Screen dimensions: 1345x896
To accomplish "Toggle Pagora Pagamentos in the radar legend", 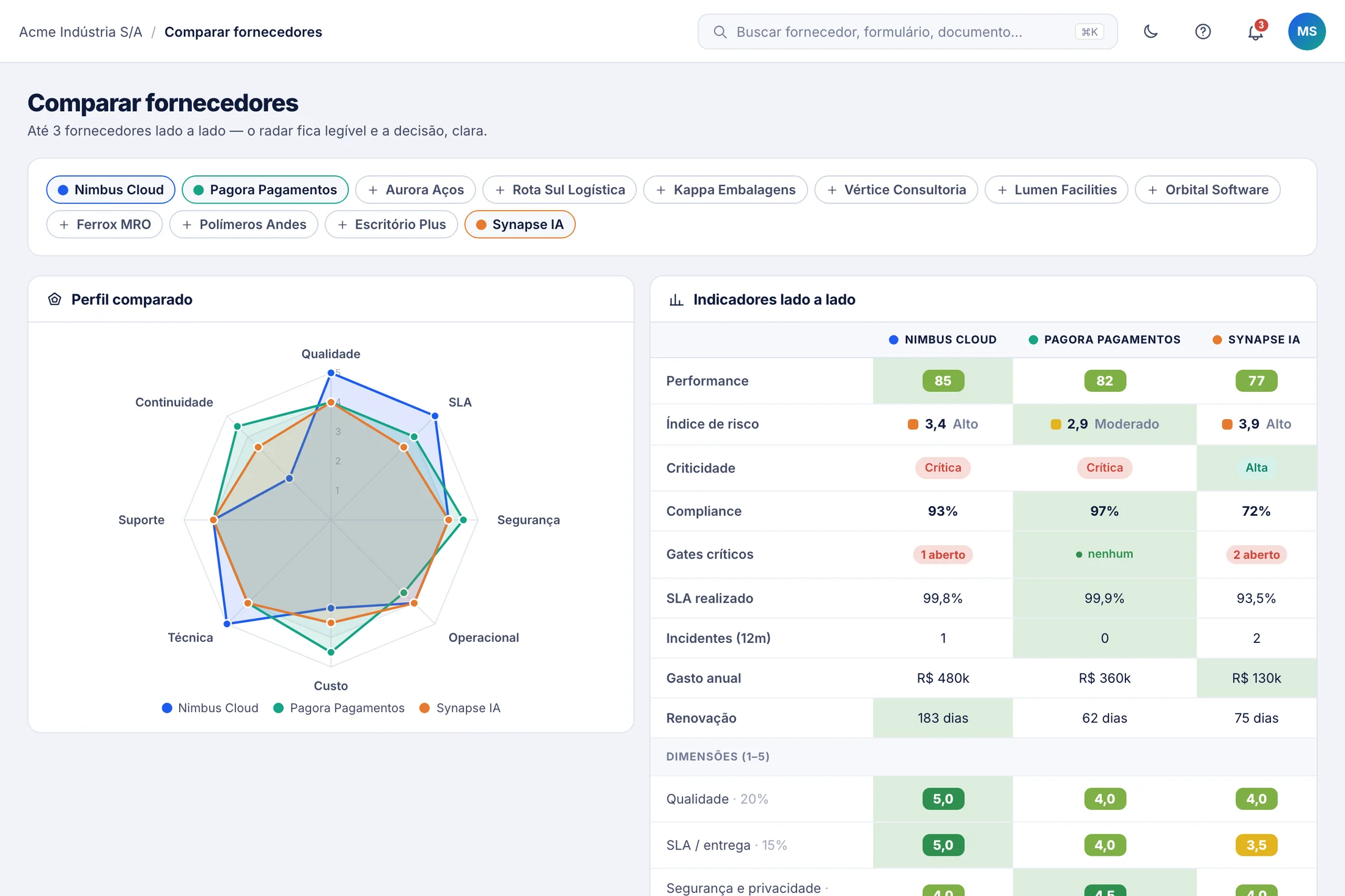I will [x=339, y=708].
